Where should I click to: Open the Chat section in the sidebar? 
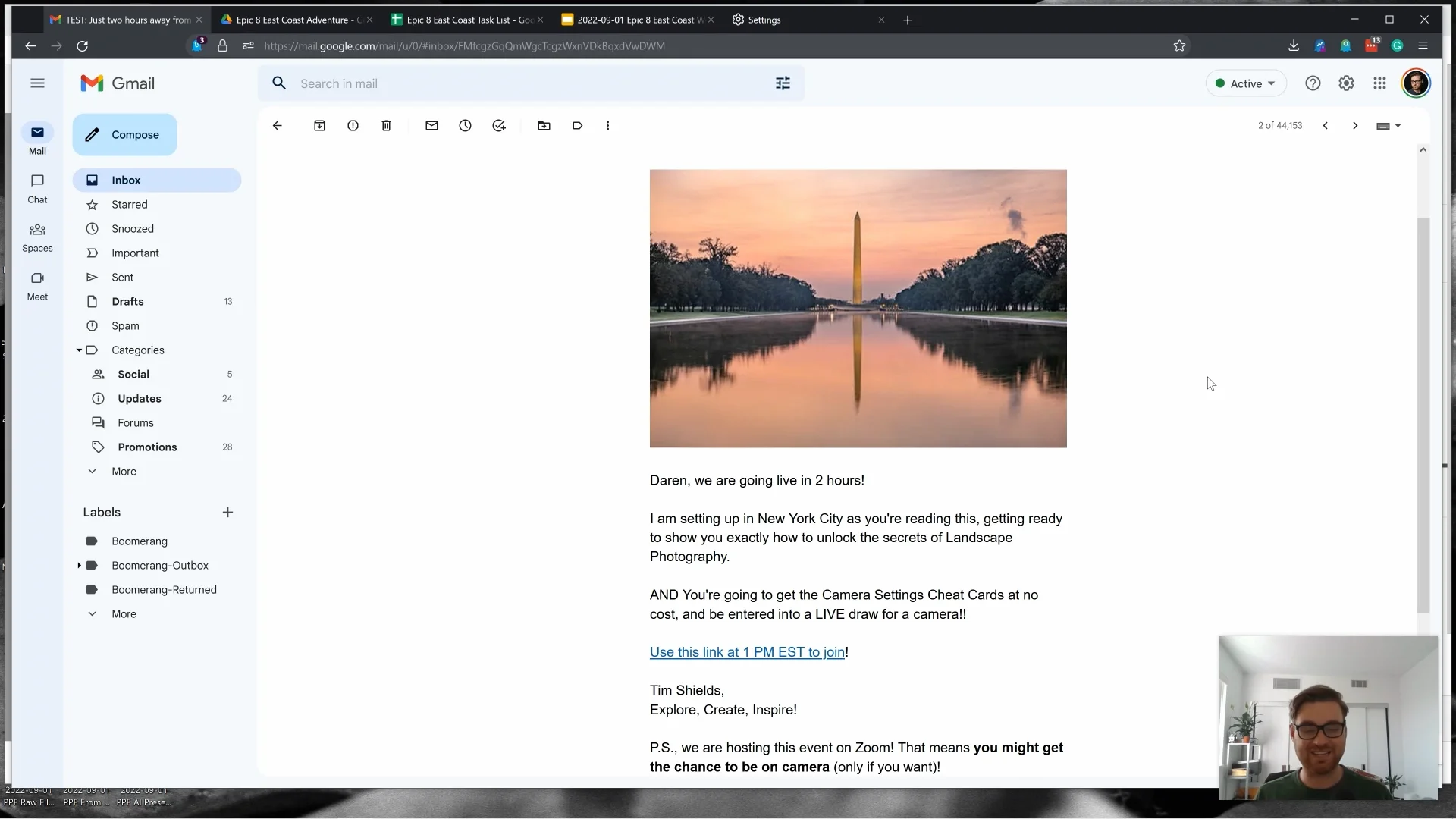(x=37, y=188)
